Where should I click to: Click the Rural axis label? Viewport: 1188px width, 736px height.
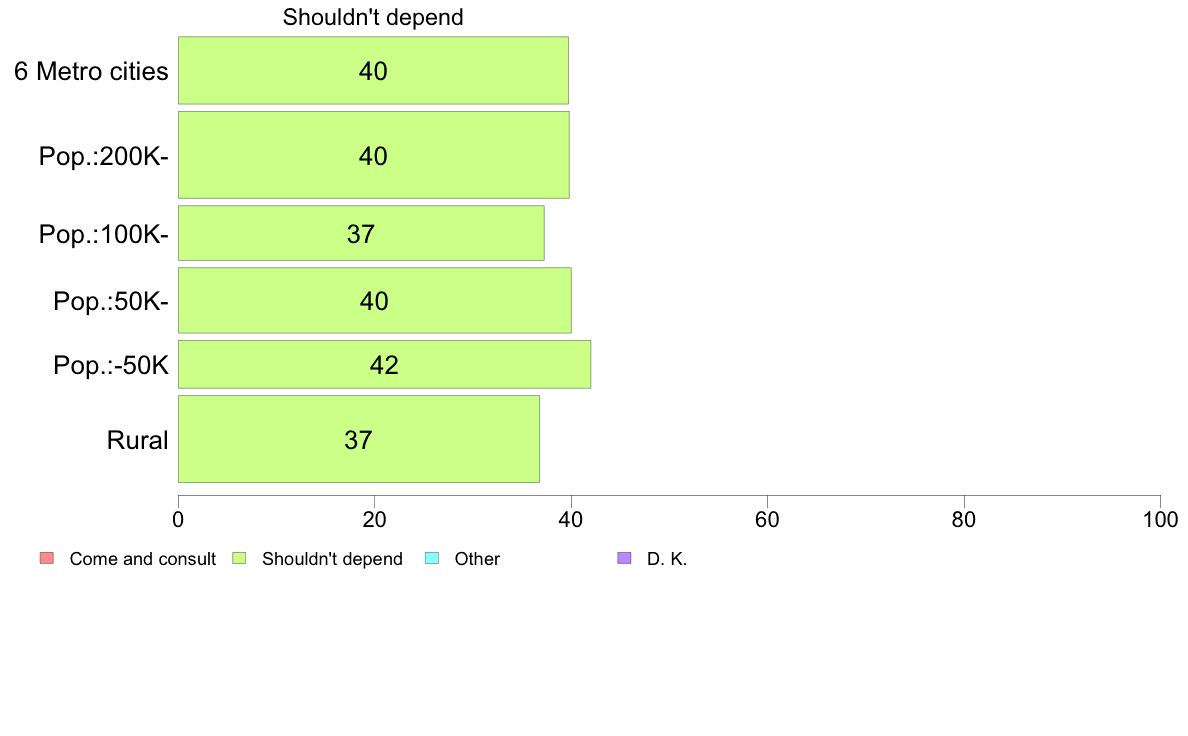point(137,440)
